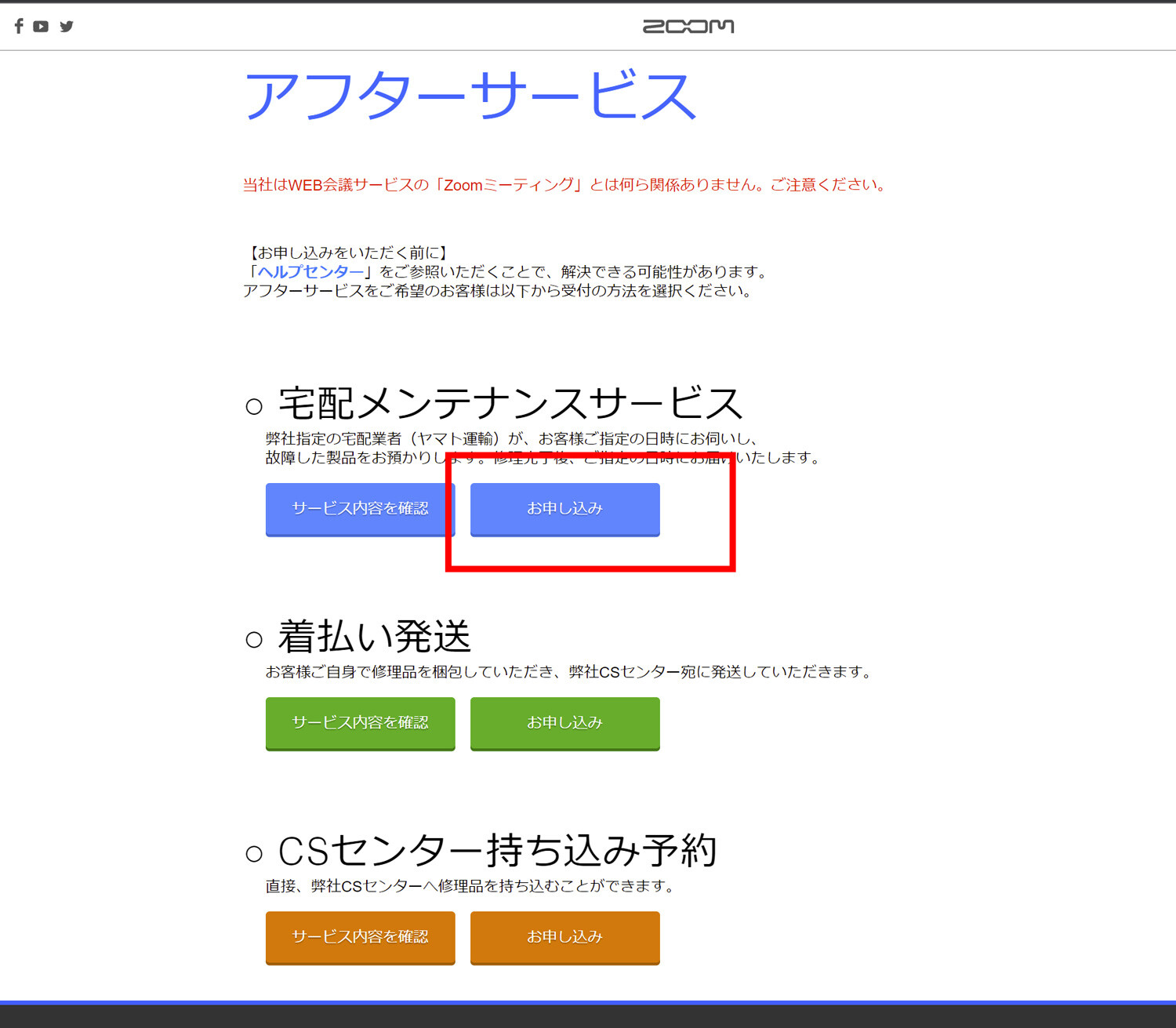1176x1028 pixels.
Task: Click the アフターサービス page title
Action: click(x=470, y=96)
